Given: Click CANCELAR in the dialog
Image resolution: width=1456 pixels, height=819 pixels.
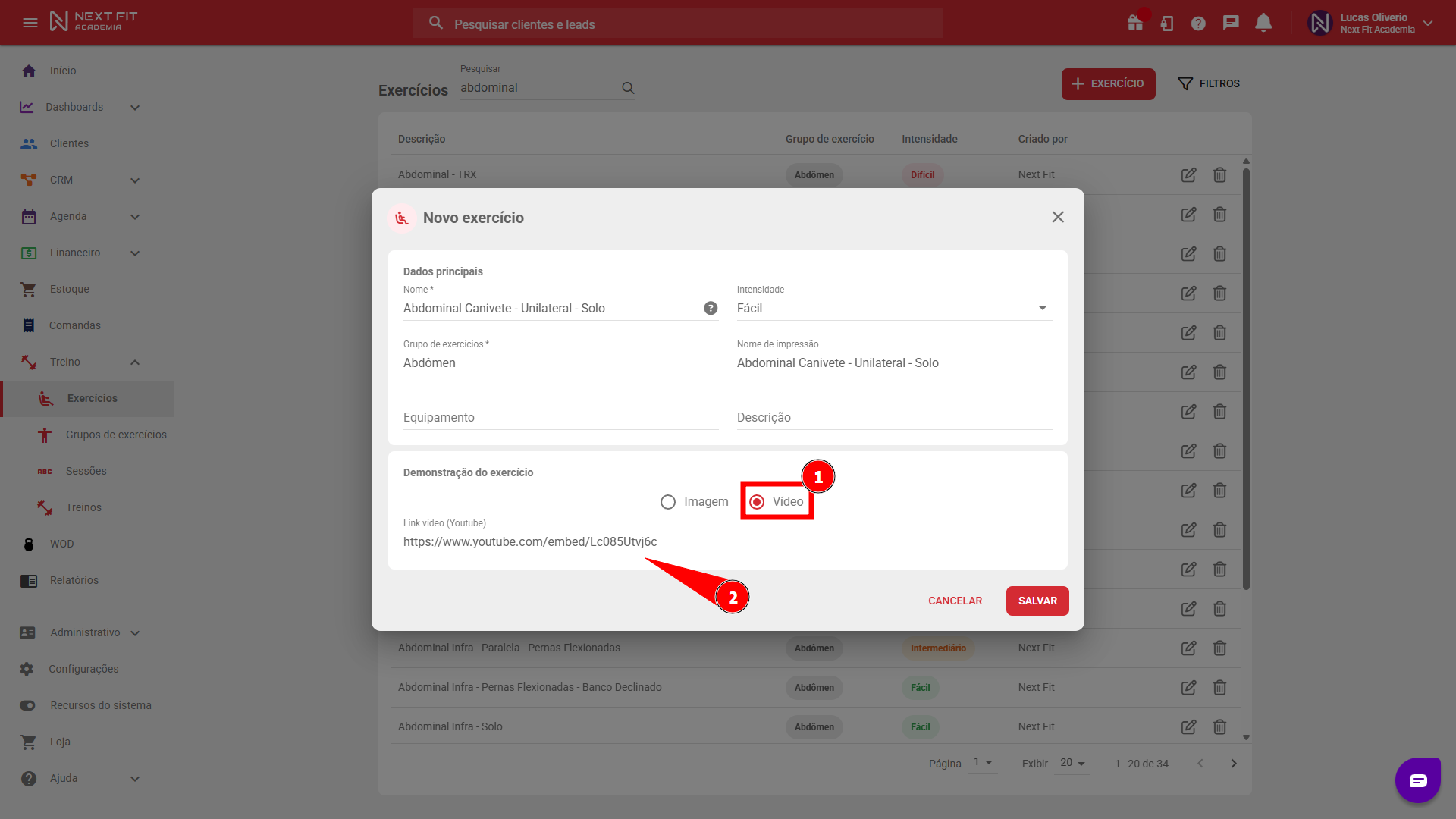Looking at the screenshot, I should pyautogui.click(x=955, y=601).
